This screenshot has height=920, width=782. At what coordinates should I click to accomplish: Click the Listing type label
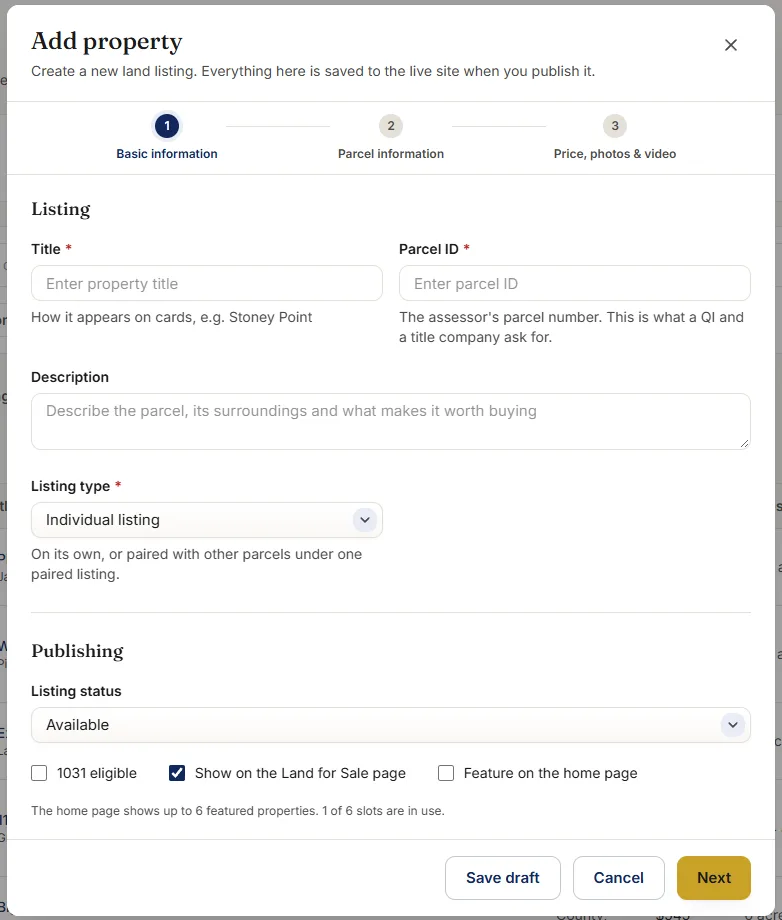pyautogui.click(x=70, y=486)
